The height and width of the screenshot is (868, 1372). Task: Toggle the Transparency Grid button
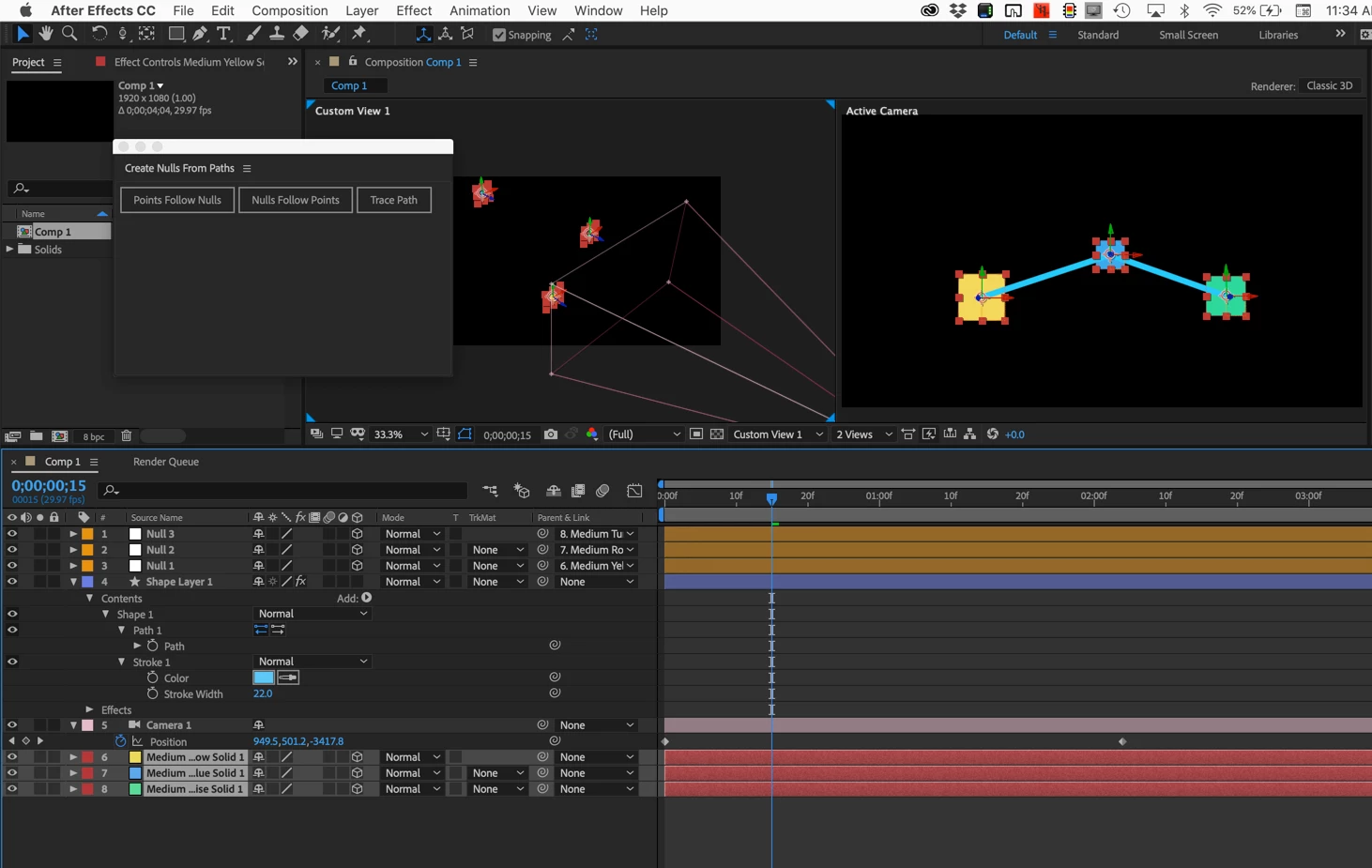click(x=717, y=434)
